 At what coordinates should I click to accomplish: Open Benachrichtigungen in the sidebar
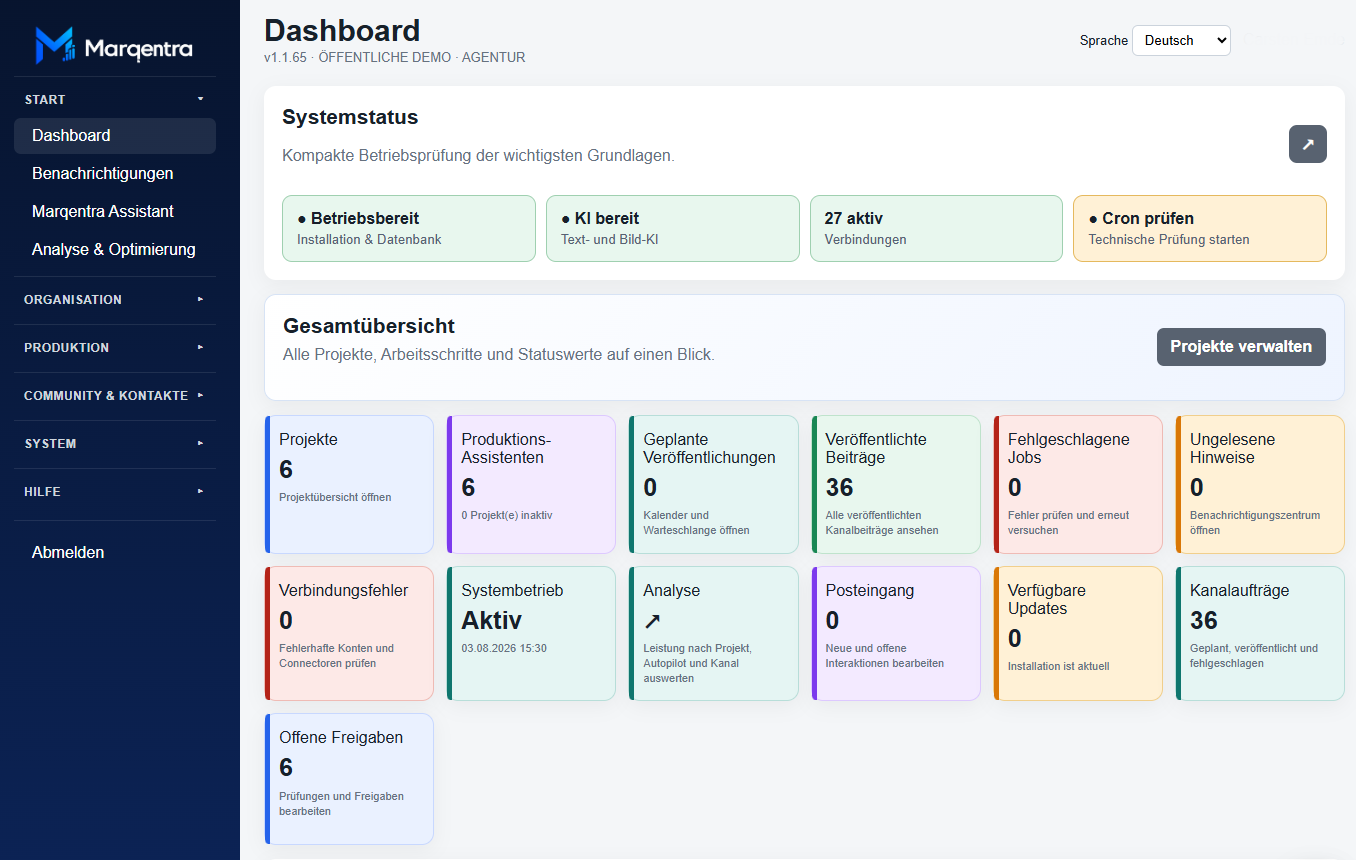coord(115,173)
